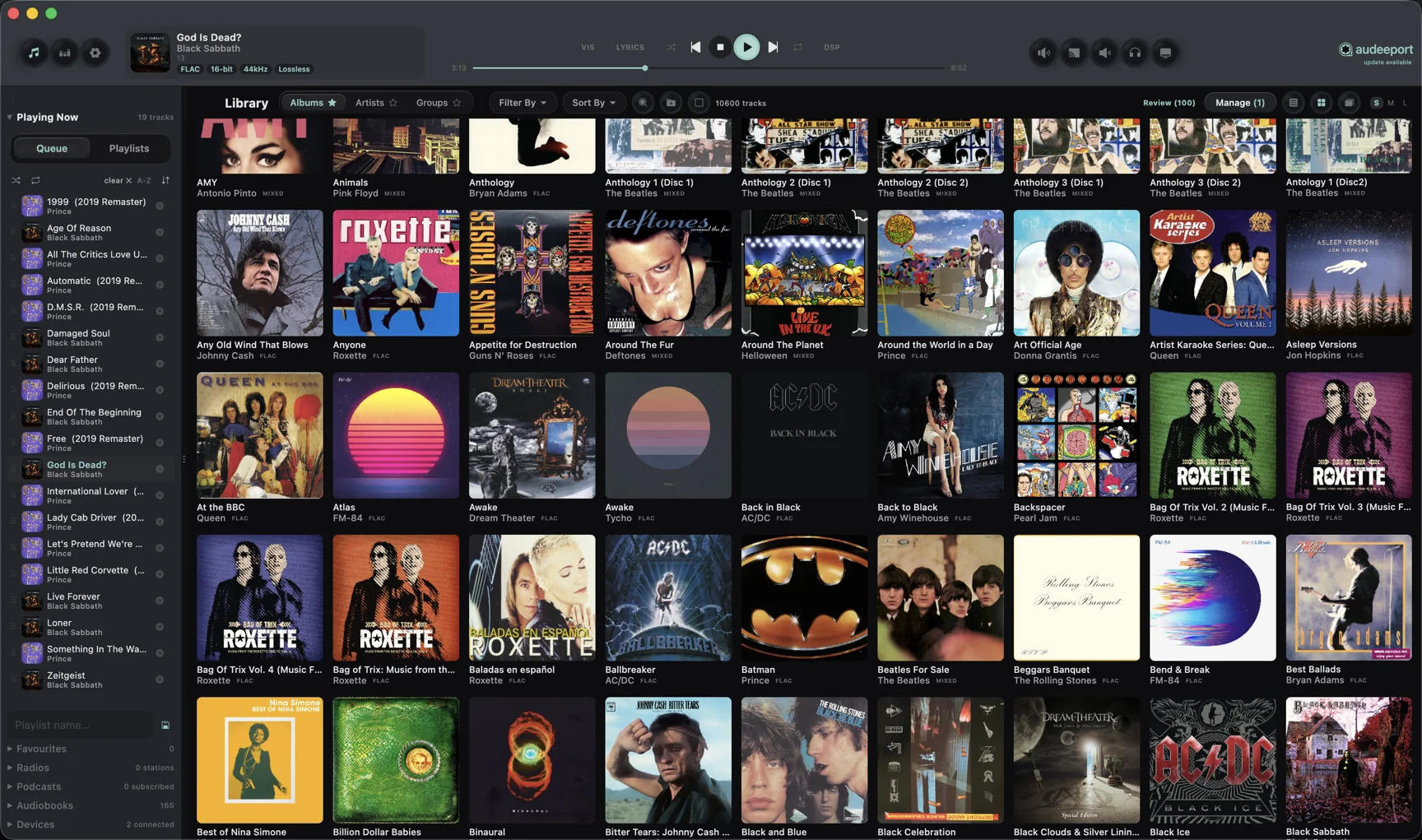1422x840 pixels.
Task: Click the queue reverse sort arrows icon
Action: [x=165, y=180]
